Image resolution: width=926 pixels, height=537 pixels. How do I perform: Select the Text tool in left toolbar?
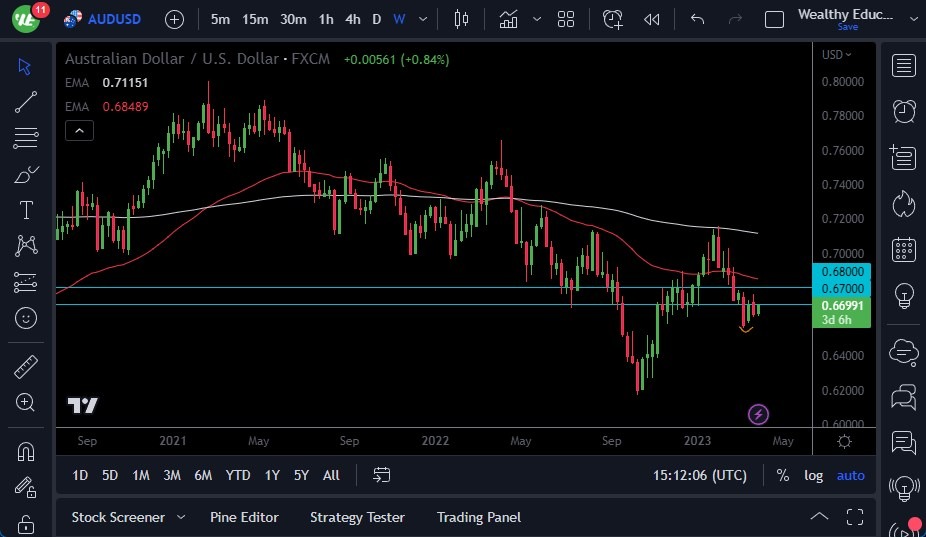[x=26, y=210]
